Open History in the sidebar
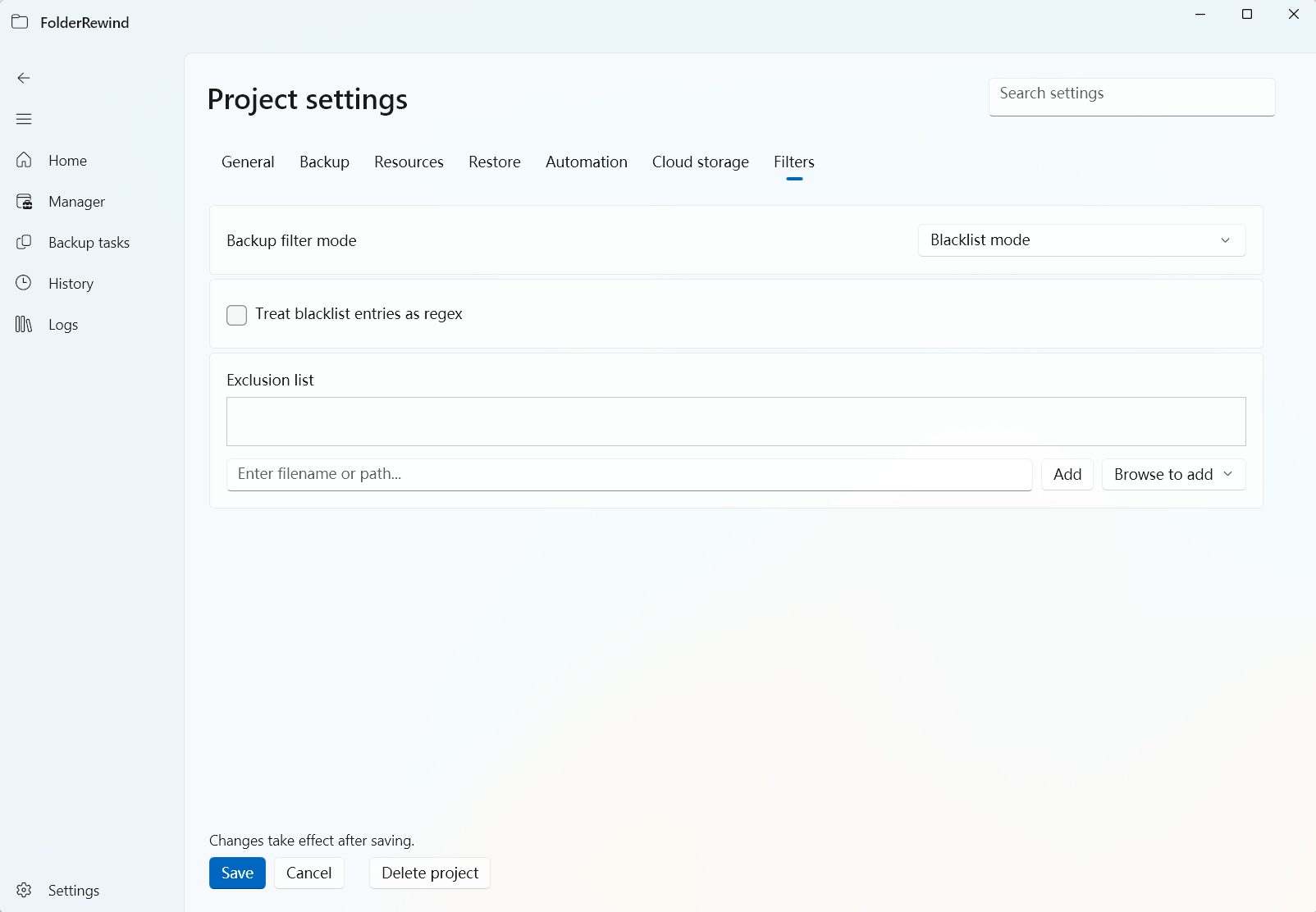The width and height of the screenshot is (1316, 912). tap(92, 283)
